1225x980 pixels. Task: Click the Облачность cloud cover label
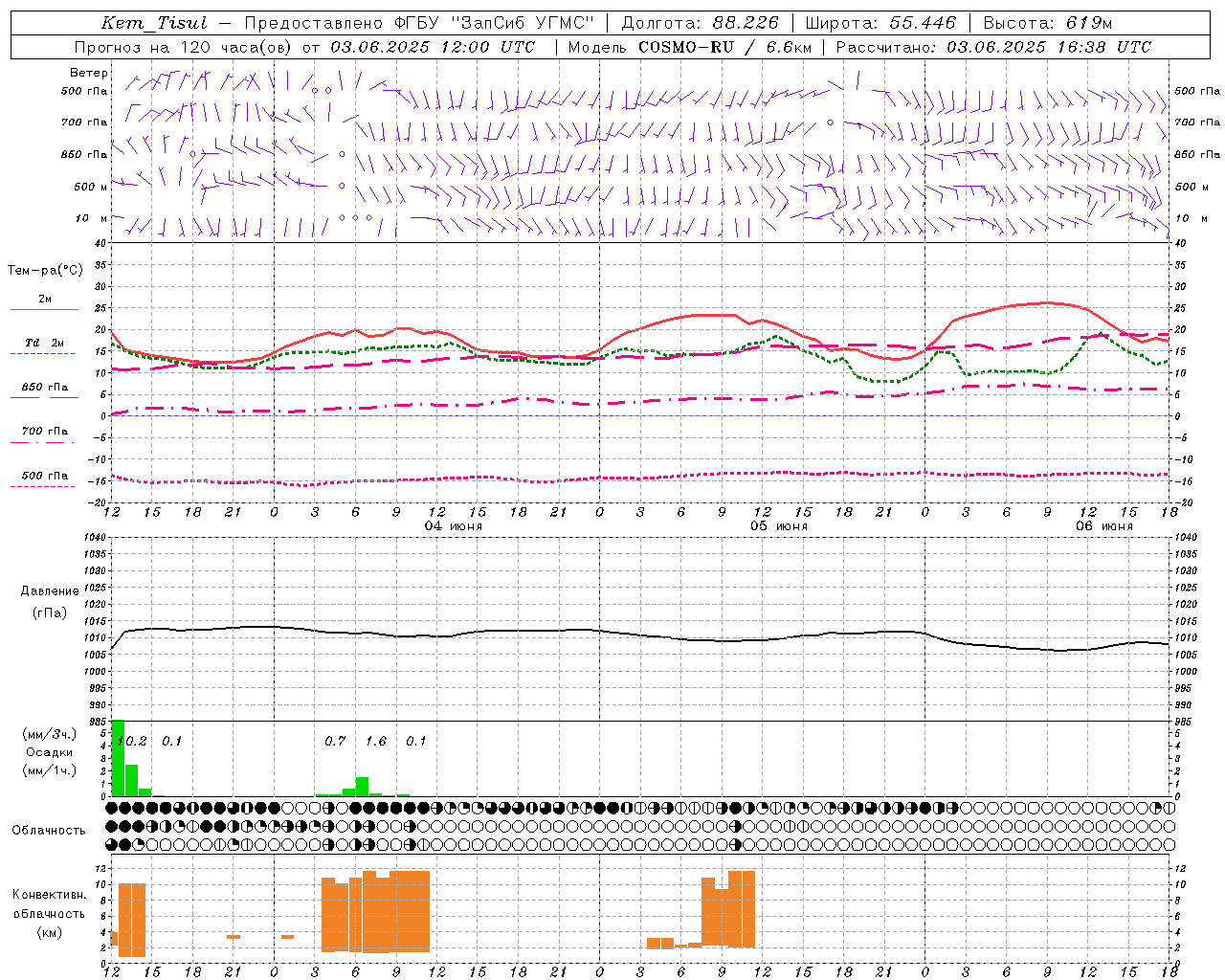click(49, 830)
